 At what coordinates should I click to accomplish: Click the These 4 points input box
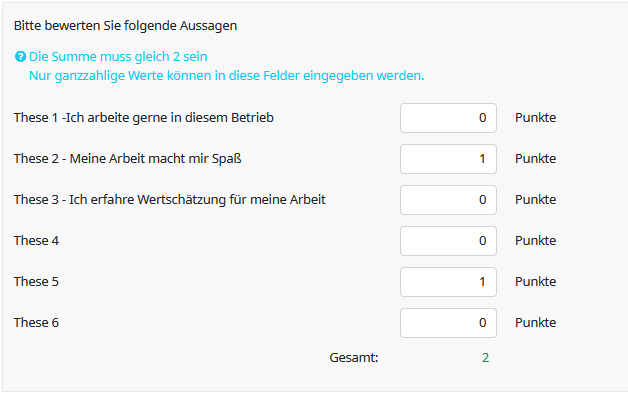(448, 241)
